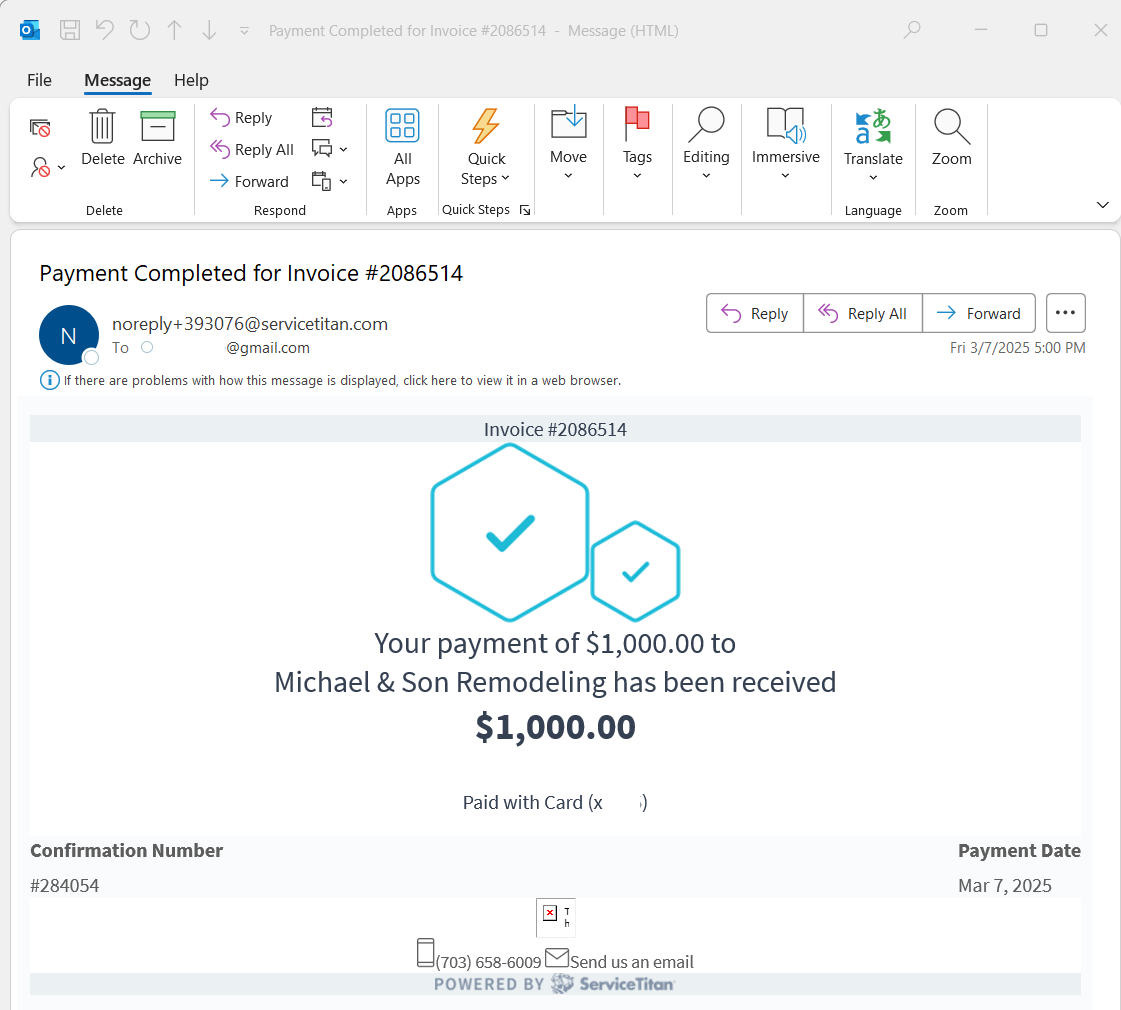
Task: Expand the Quick Steps dropdown
Action: pyautogui.click(x=487, y=168)
